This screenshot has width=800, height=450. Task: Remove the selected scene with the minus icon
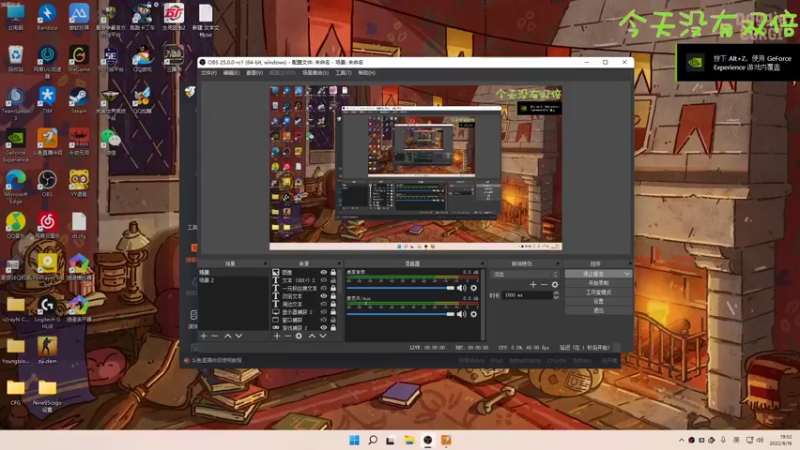[x=214, y=336]
